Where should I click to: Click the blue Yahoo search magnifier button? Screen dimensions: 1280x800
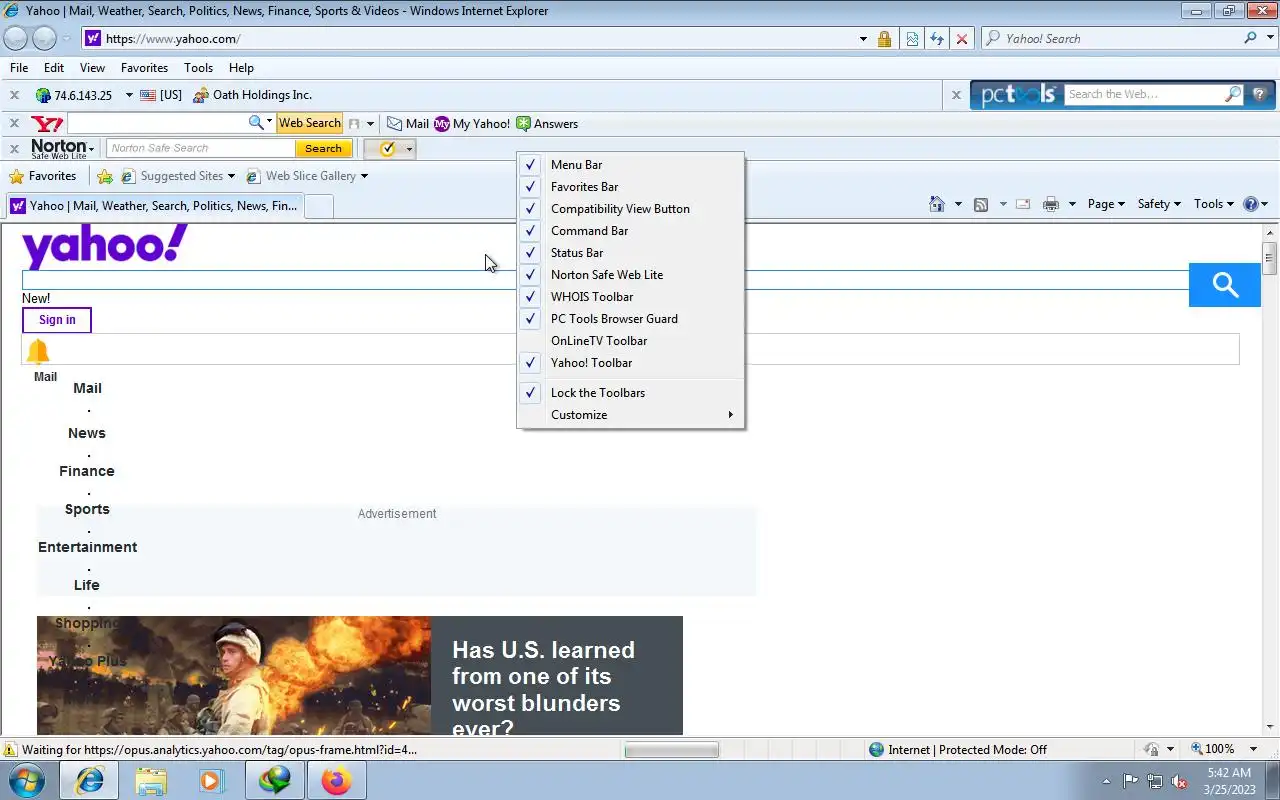click(x=1225, y=285)
